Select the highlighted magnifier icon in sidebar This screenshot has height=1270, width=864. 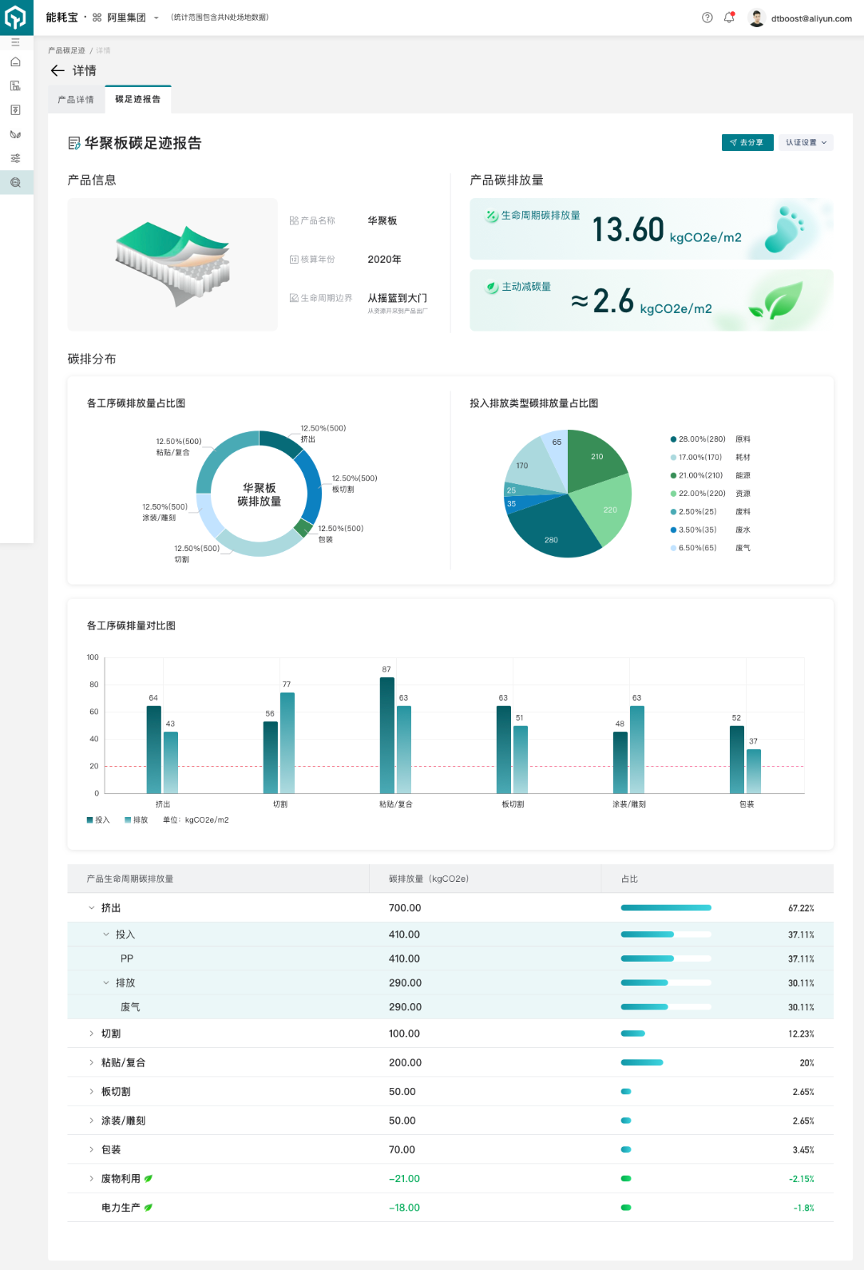coord(15,182)
